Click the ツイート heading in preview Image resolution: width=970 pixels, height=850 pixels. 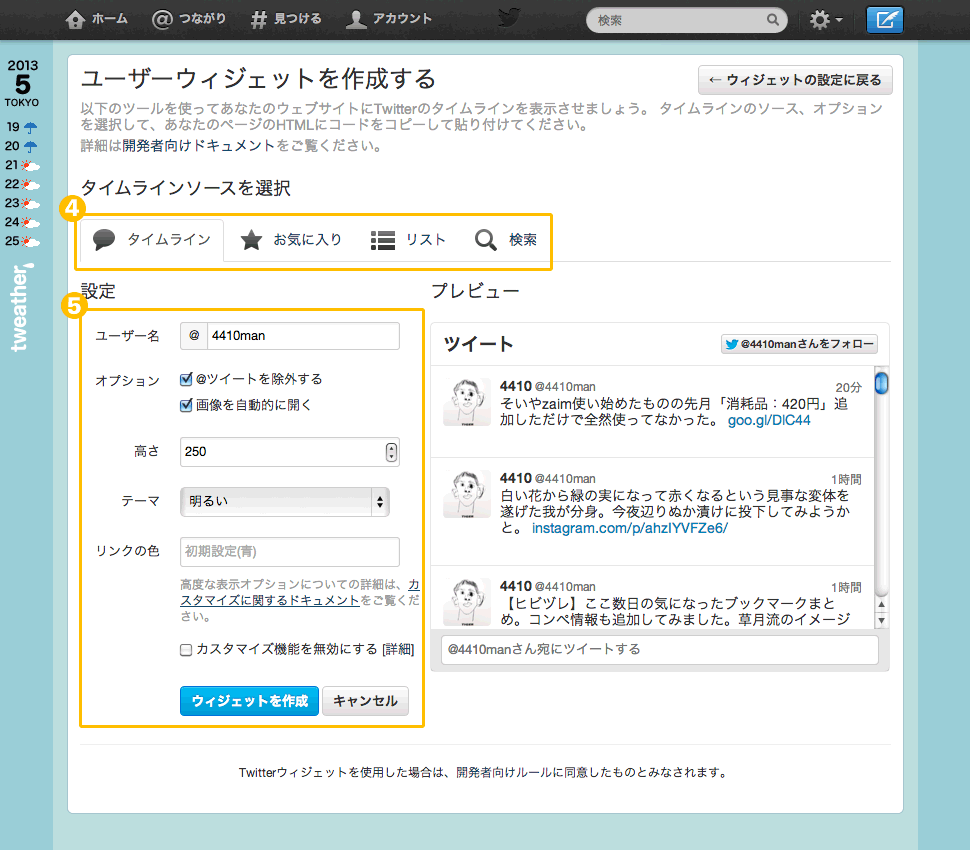tap(478, 344)
